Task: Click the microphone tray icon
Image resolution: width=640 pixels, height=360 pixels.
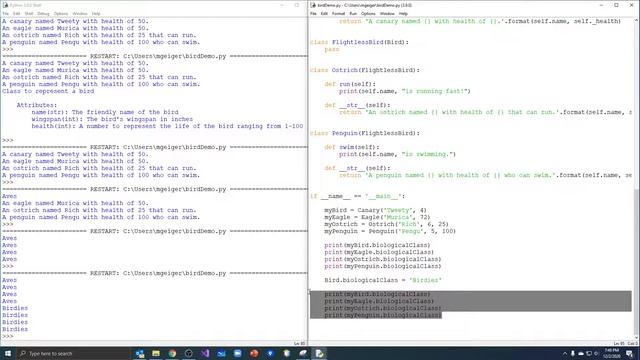Action: coord(573,353)
